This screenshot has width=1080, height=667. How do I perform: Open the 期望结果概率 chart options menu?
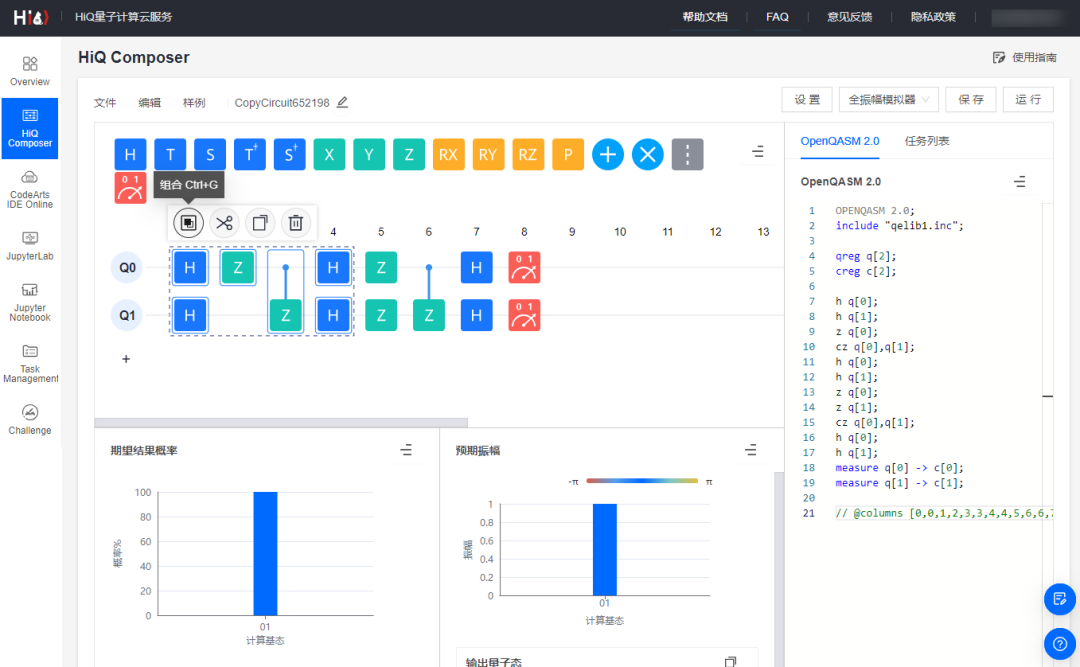pyautogui.click(x=406, y=450)
